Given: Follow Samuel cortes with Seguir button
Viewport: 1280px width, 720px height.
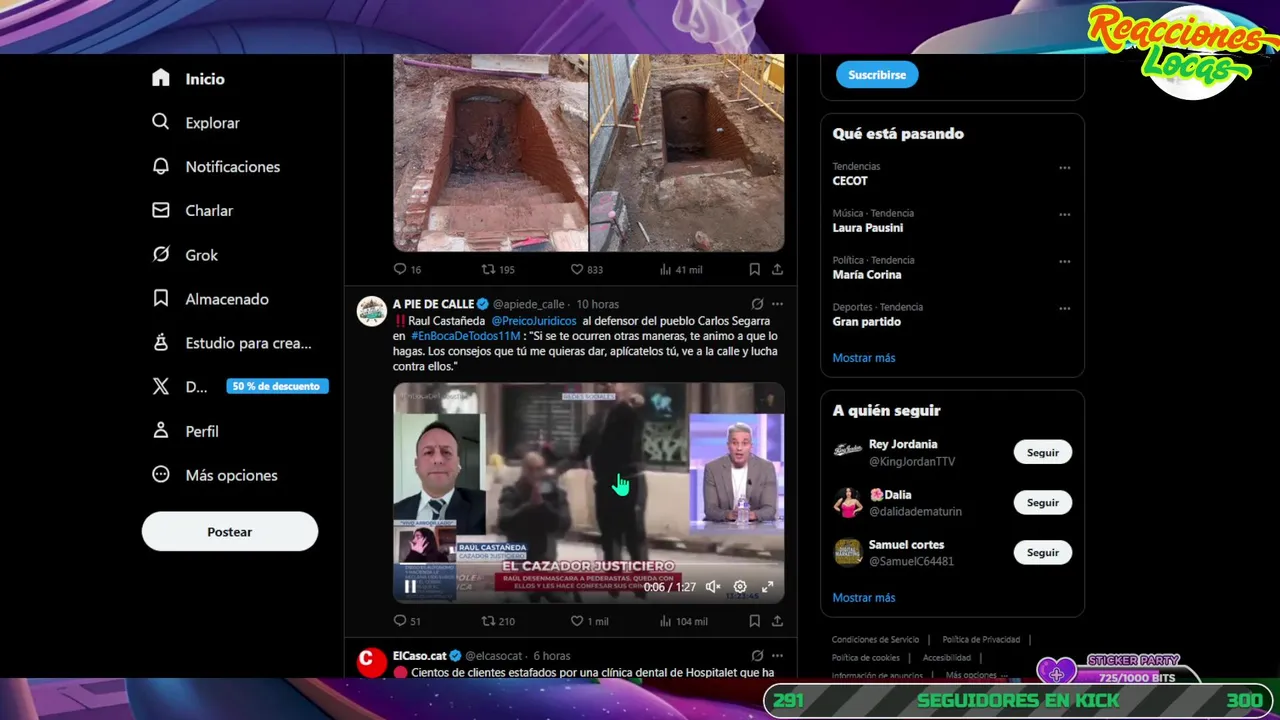Looking at the screenshot, I should pos(1043,553).
